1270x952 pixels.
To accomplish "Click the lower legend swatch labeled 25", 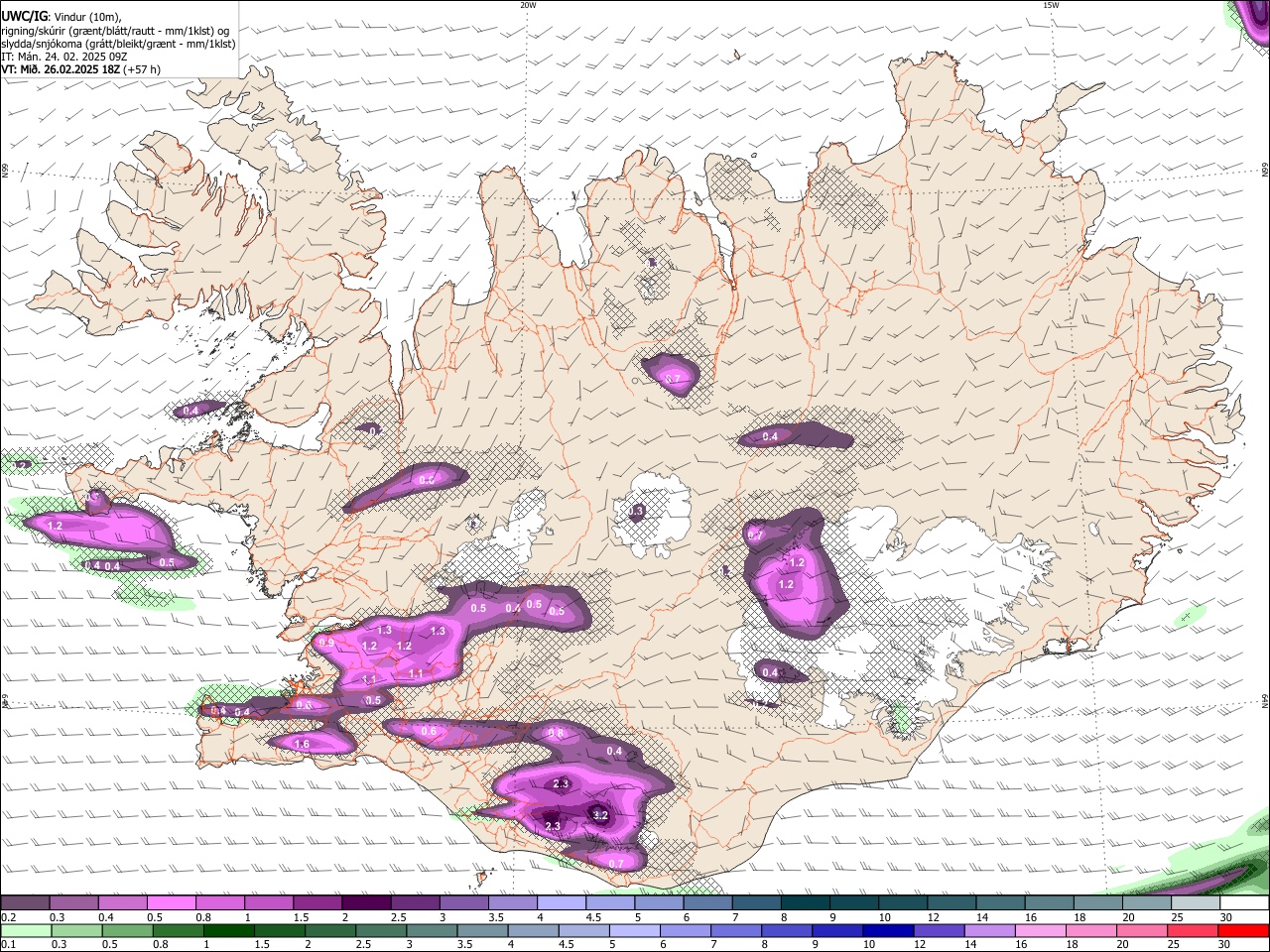I will click(1193, 930).
